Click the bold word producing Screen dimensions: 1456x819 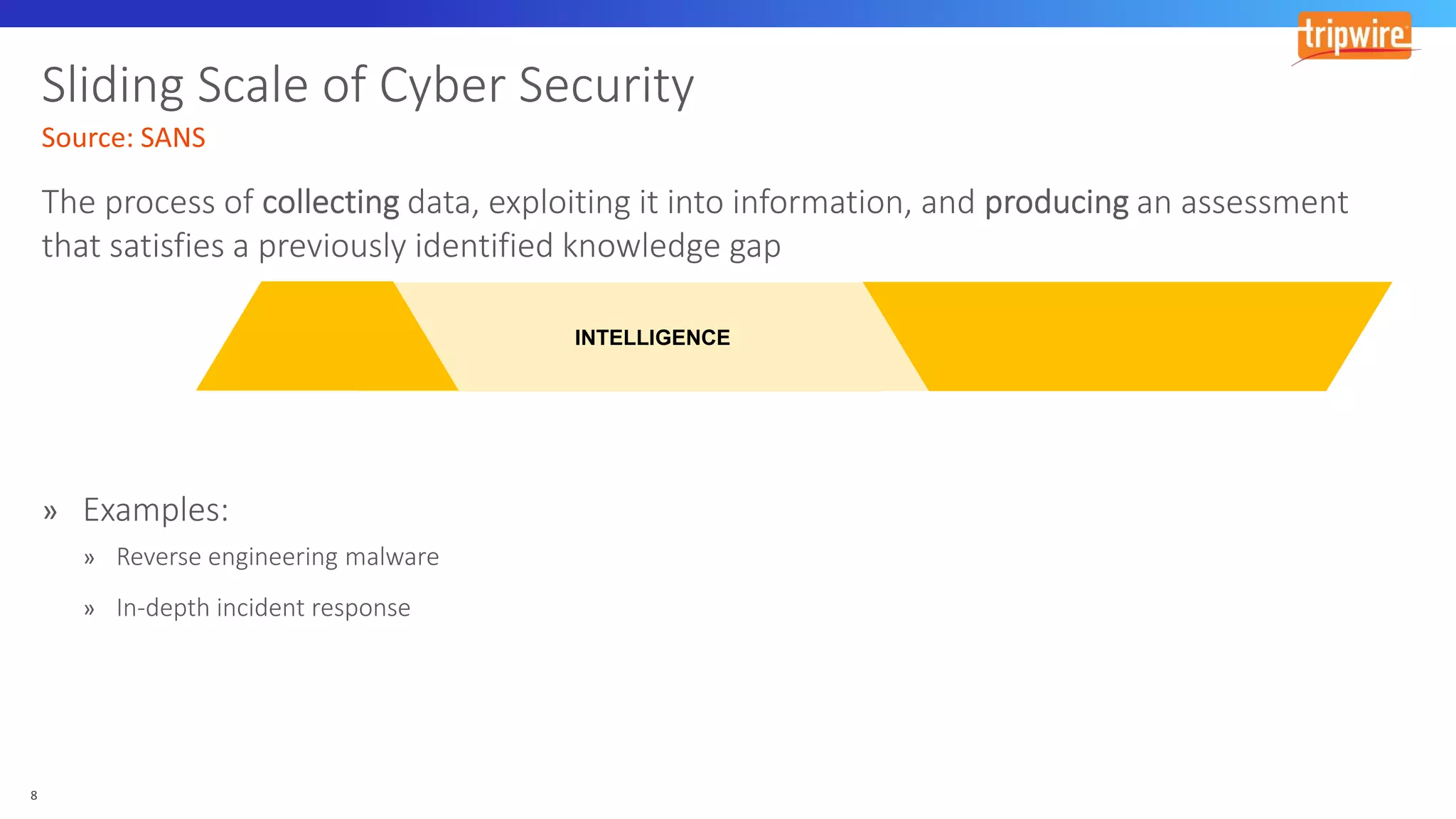[x=1056, y=203]
